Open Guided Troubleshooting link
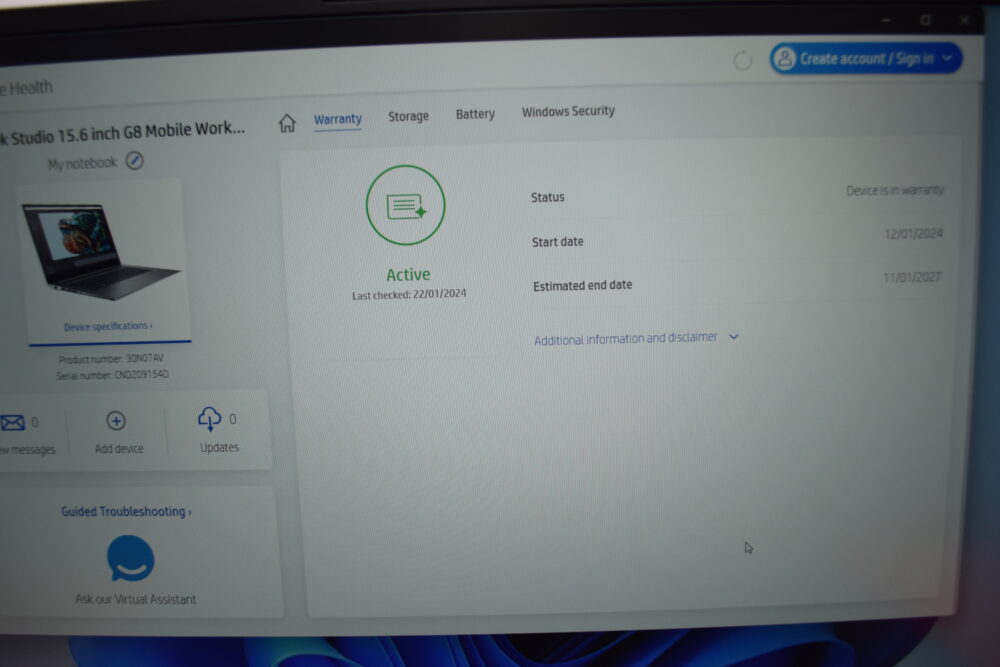This screenshot has height=667, width=1000. [x=126, y=511]
